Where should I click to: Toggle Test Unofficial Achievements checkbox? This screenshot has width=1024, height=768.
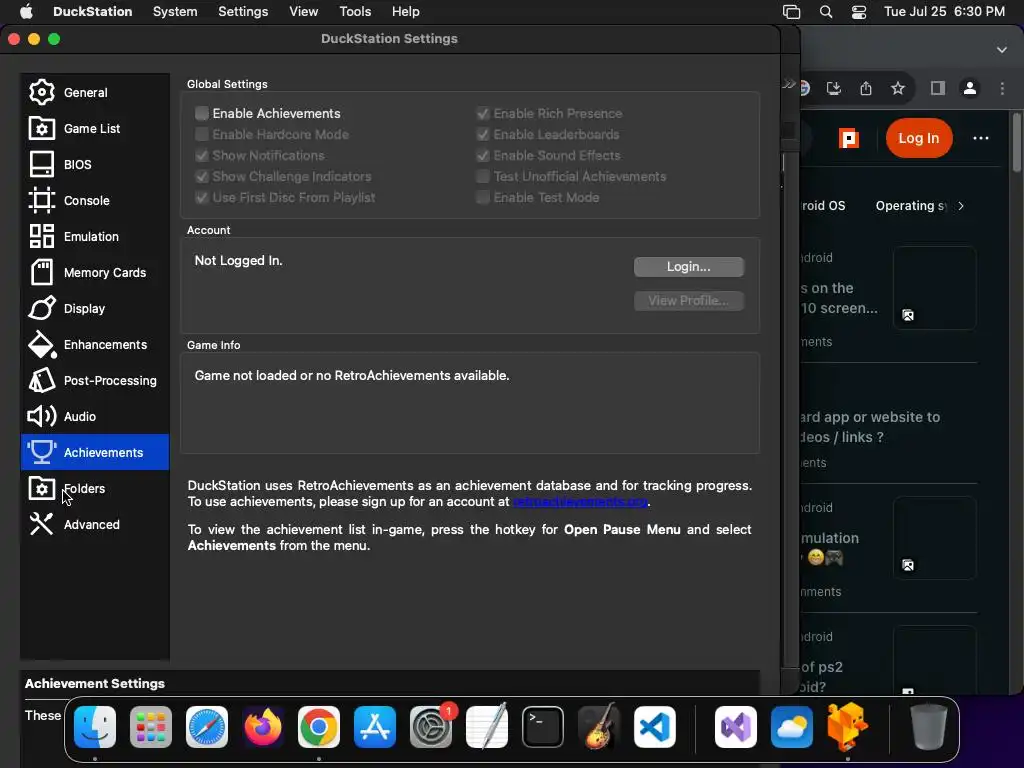483,176
